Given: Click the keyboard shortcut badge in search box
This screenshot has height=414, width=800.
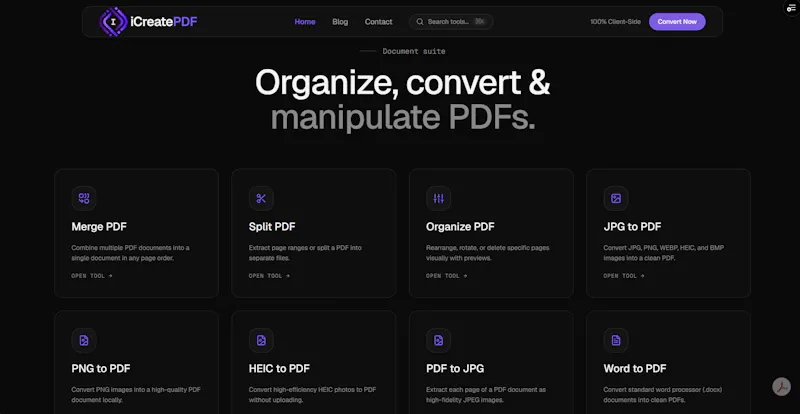Looking at the screenshot, I should tap(480, 22).
